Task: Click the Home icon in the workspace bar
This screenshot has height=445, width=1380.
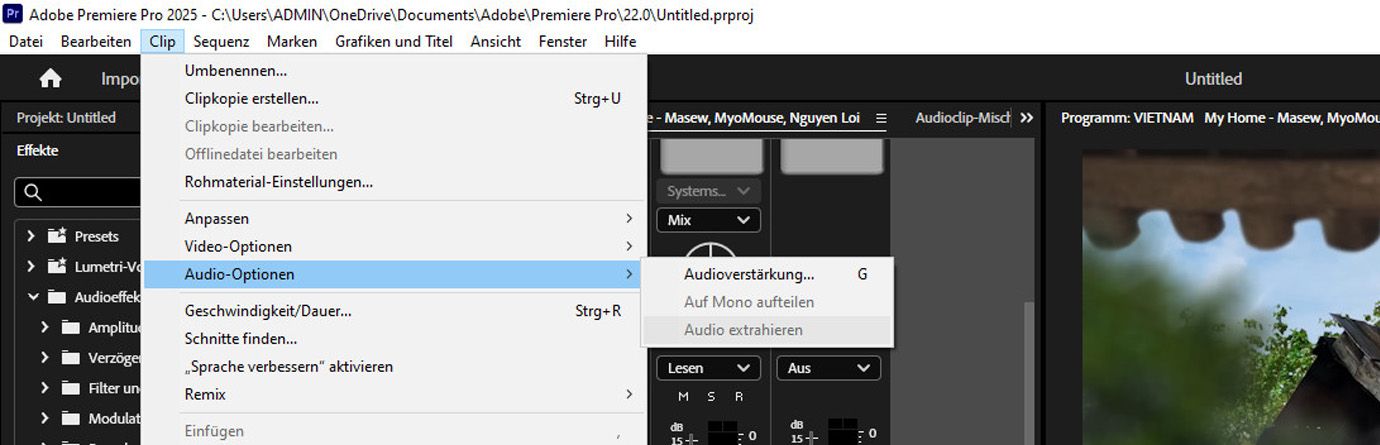Action: coord(50,79)
